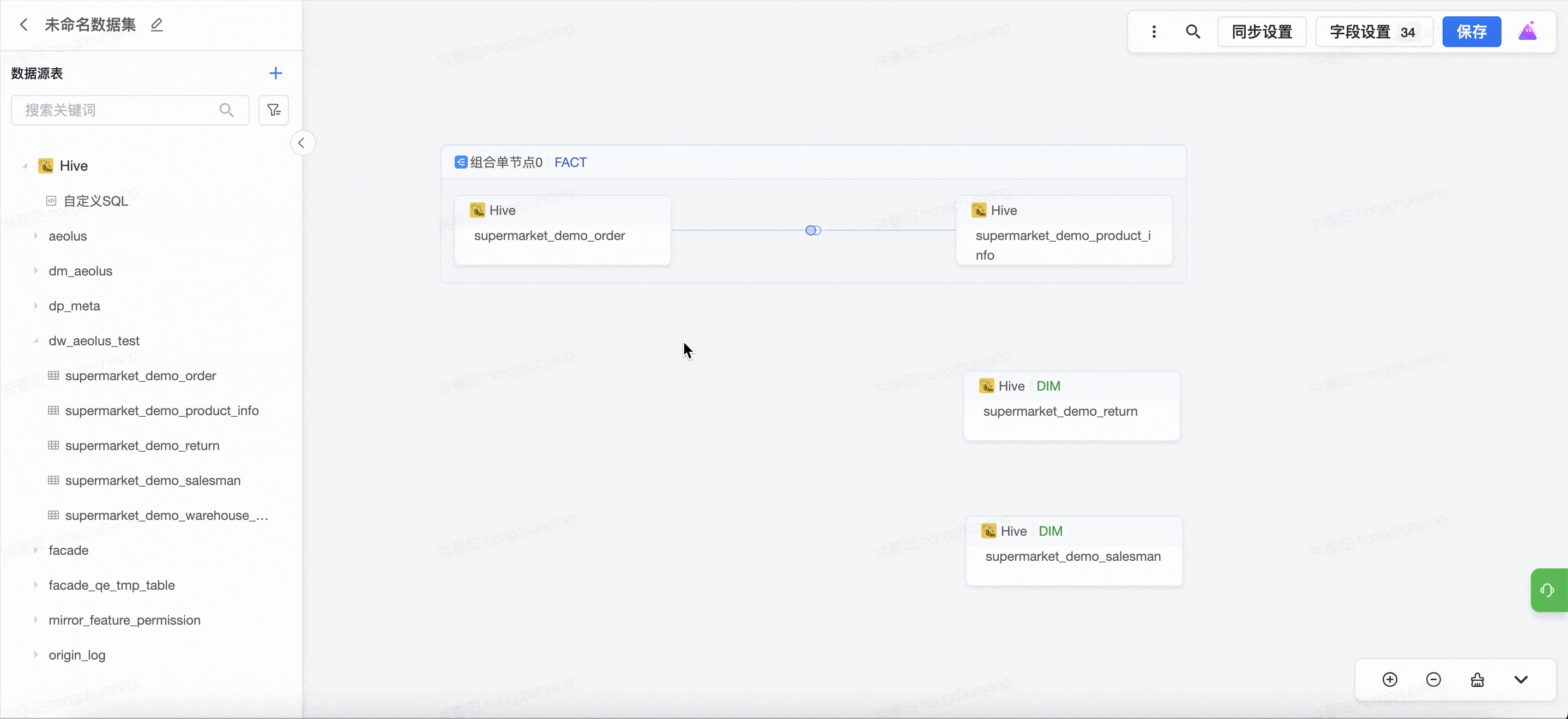1568x719 pixels.
Task: Add a data source table with plus icon
Action: (x=275, y=73)
